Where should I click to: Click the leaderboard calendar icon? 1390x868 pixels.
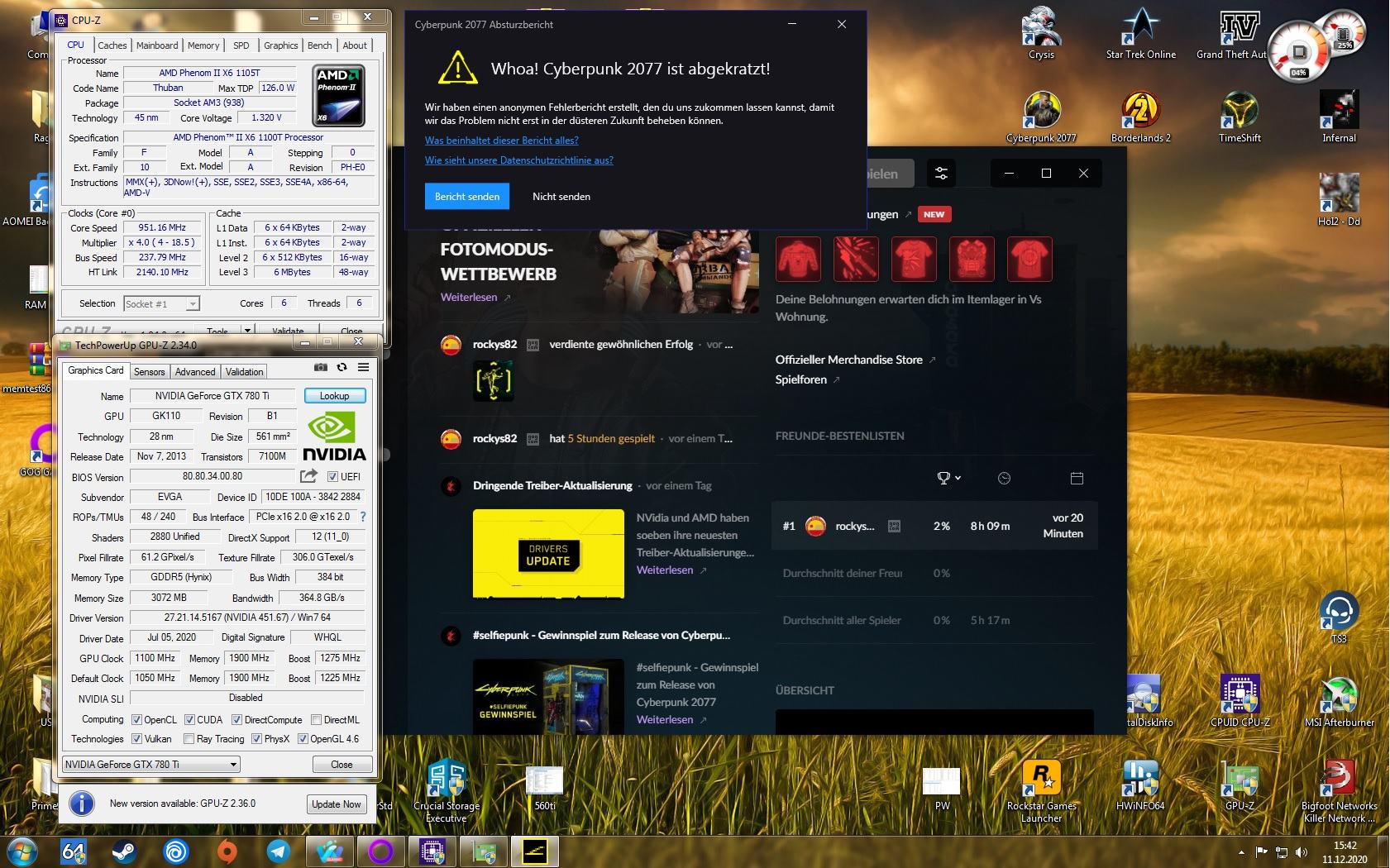coord(1077,478)
